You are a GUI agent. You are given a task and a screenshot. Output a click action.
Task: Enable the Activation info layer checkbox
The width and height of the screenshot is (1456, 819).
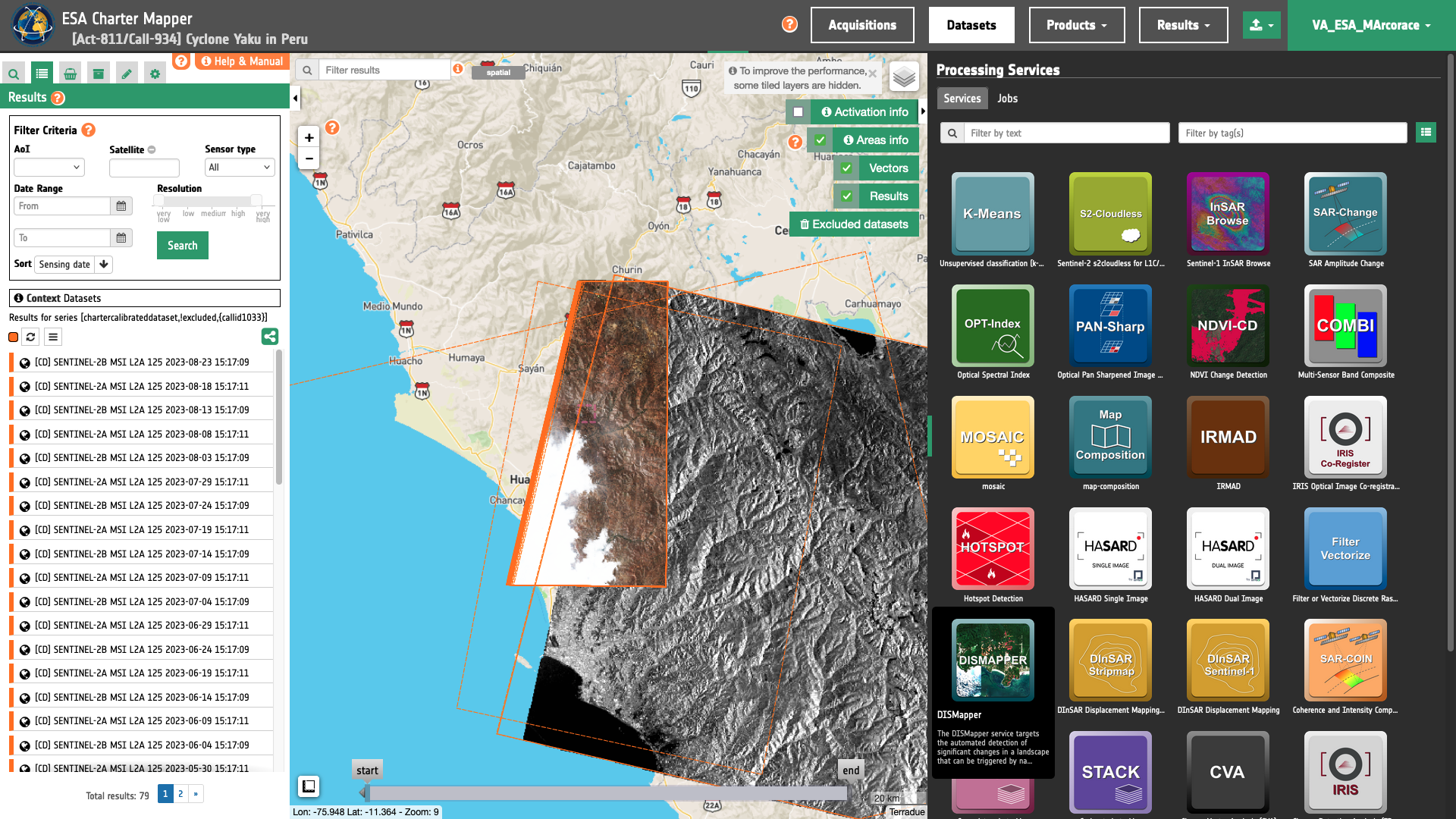(x=798, y=112)
